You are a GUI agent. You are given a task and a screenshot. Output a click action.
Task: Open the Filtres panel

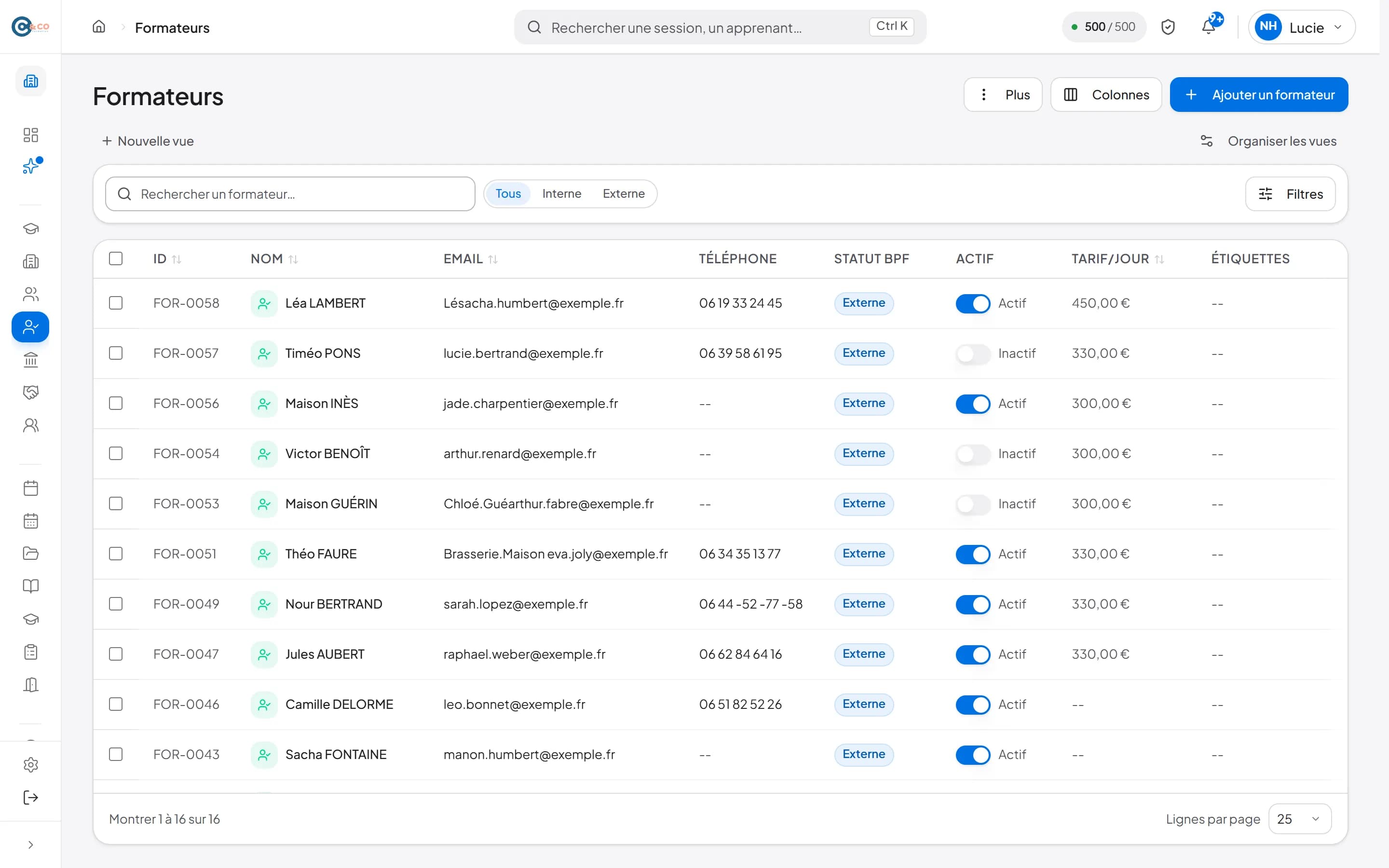click(x=1290, y=194)
